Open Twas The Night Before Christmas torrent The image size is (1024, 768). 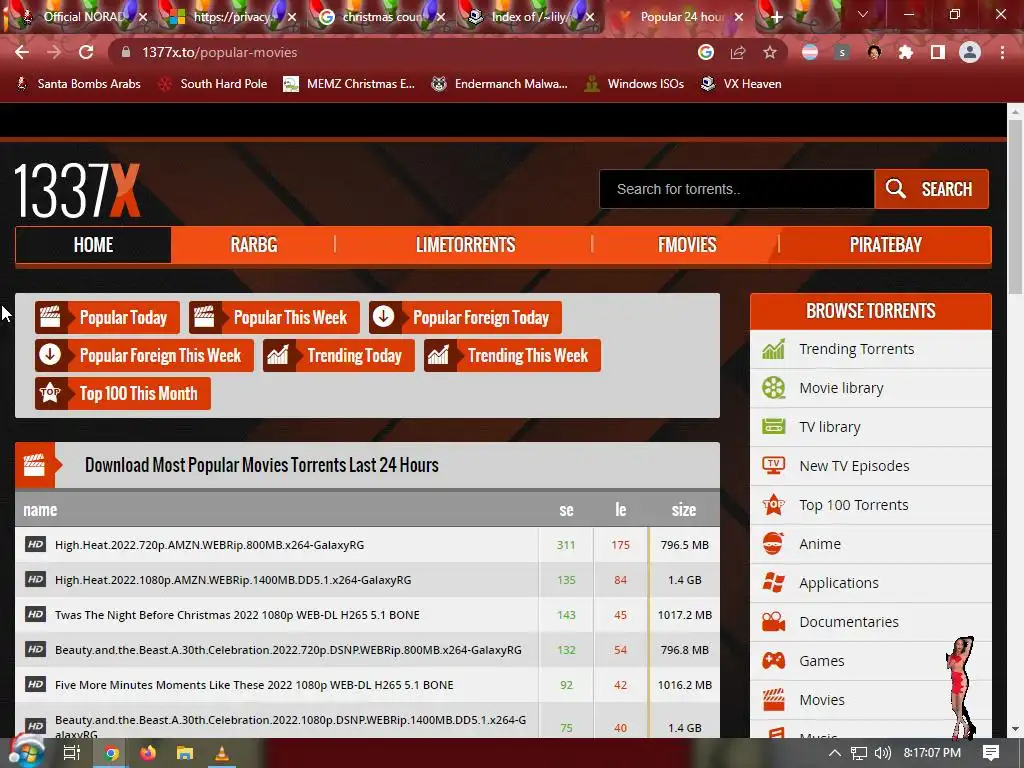click(x=237, y=615)
